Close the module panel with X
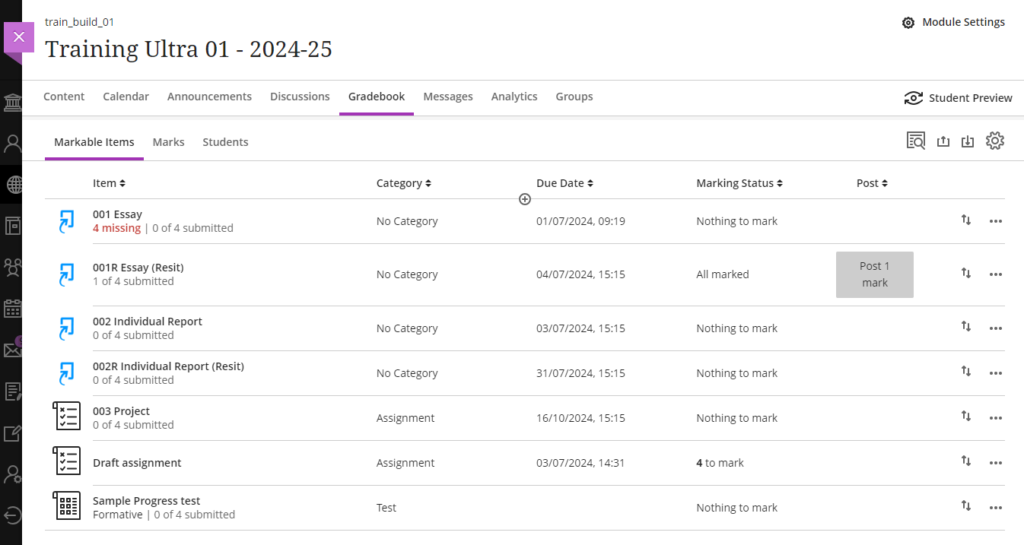Image resolution: width=1024 pixels, height=545 pixels. pos(19,37)
